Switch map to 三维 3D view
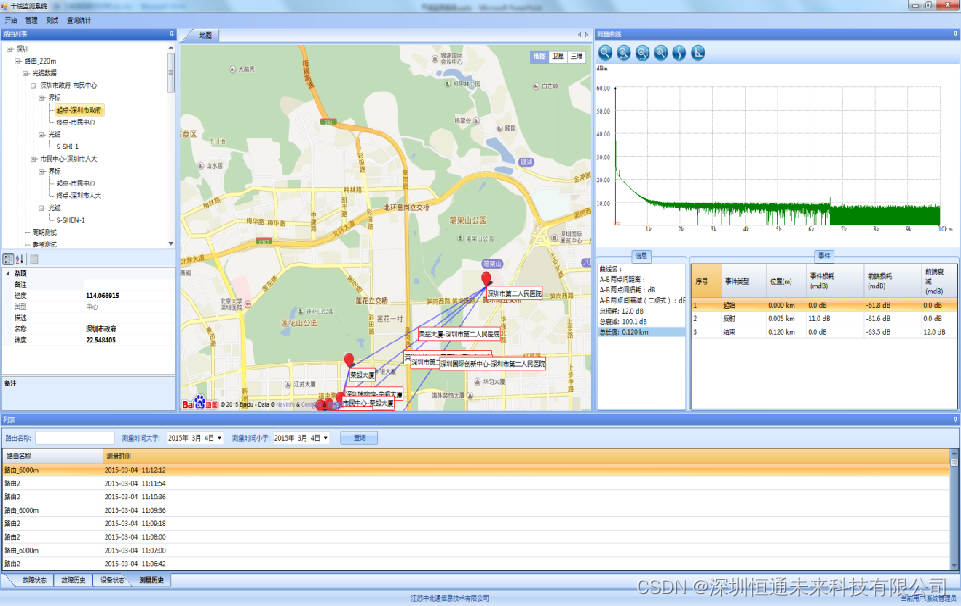961x606 pixels. click(577, 56)
